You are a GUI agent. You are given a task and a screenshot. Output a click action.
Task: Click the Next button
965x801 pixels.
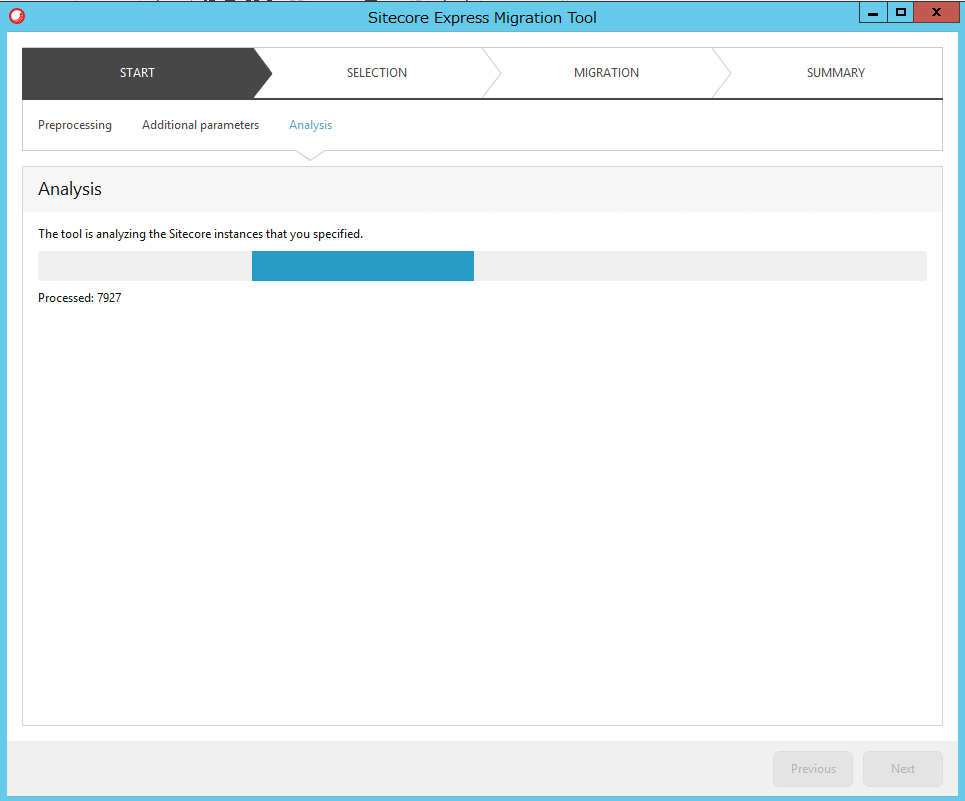903,768
